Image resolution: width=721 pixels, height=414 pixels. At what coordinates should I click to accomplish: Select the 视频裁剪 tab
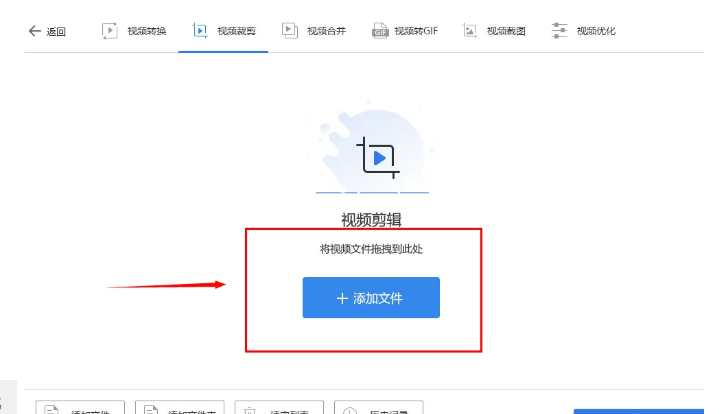point(223,31)
